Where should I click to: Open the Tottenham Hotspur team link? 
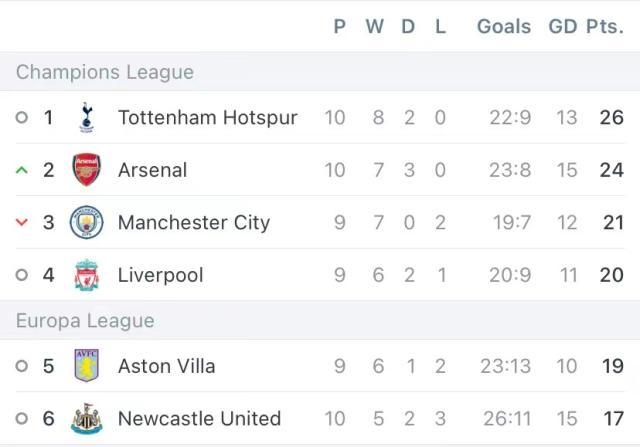coord(207,118)
